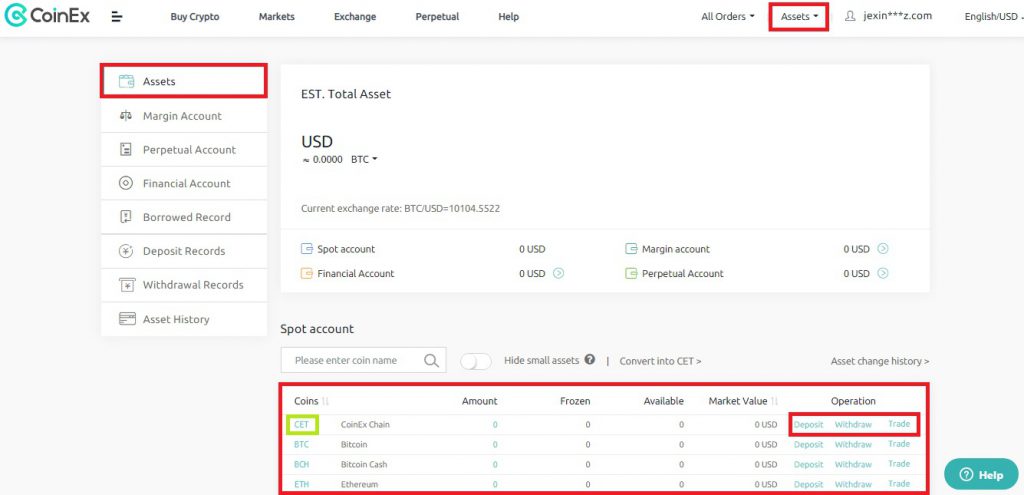Click the Margin account wallet icon in the summary
This screenshot has height=495, width=1024.
631,249
